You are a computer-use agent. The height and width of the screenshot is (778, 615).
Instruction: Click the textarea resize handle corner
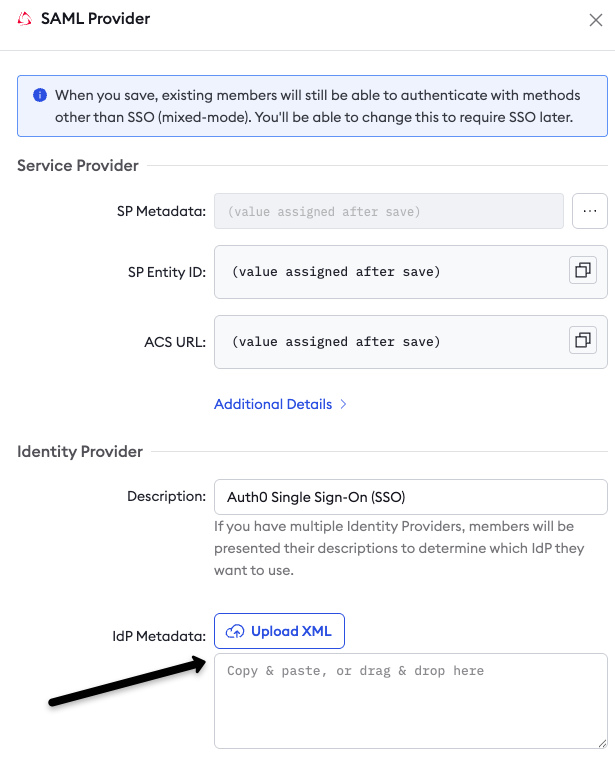point(602,743)
